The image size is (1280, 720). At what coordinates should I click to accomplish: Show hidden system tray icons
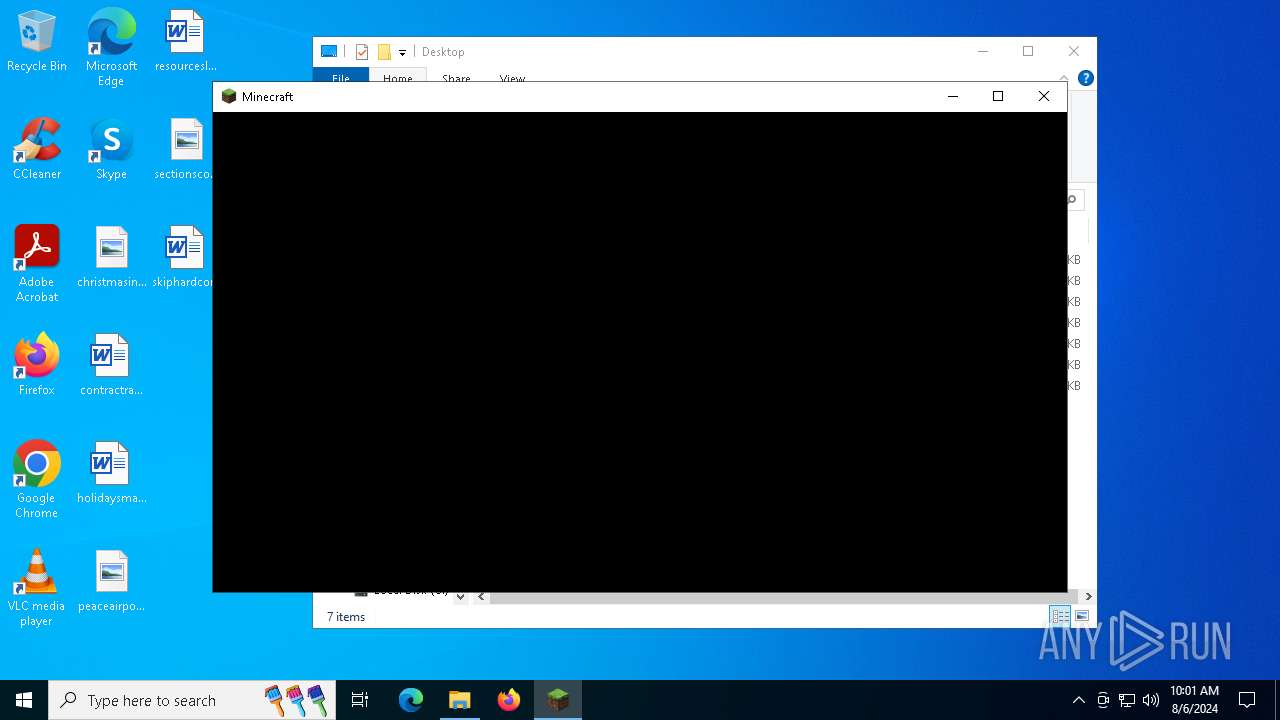point(1078,700)
